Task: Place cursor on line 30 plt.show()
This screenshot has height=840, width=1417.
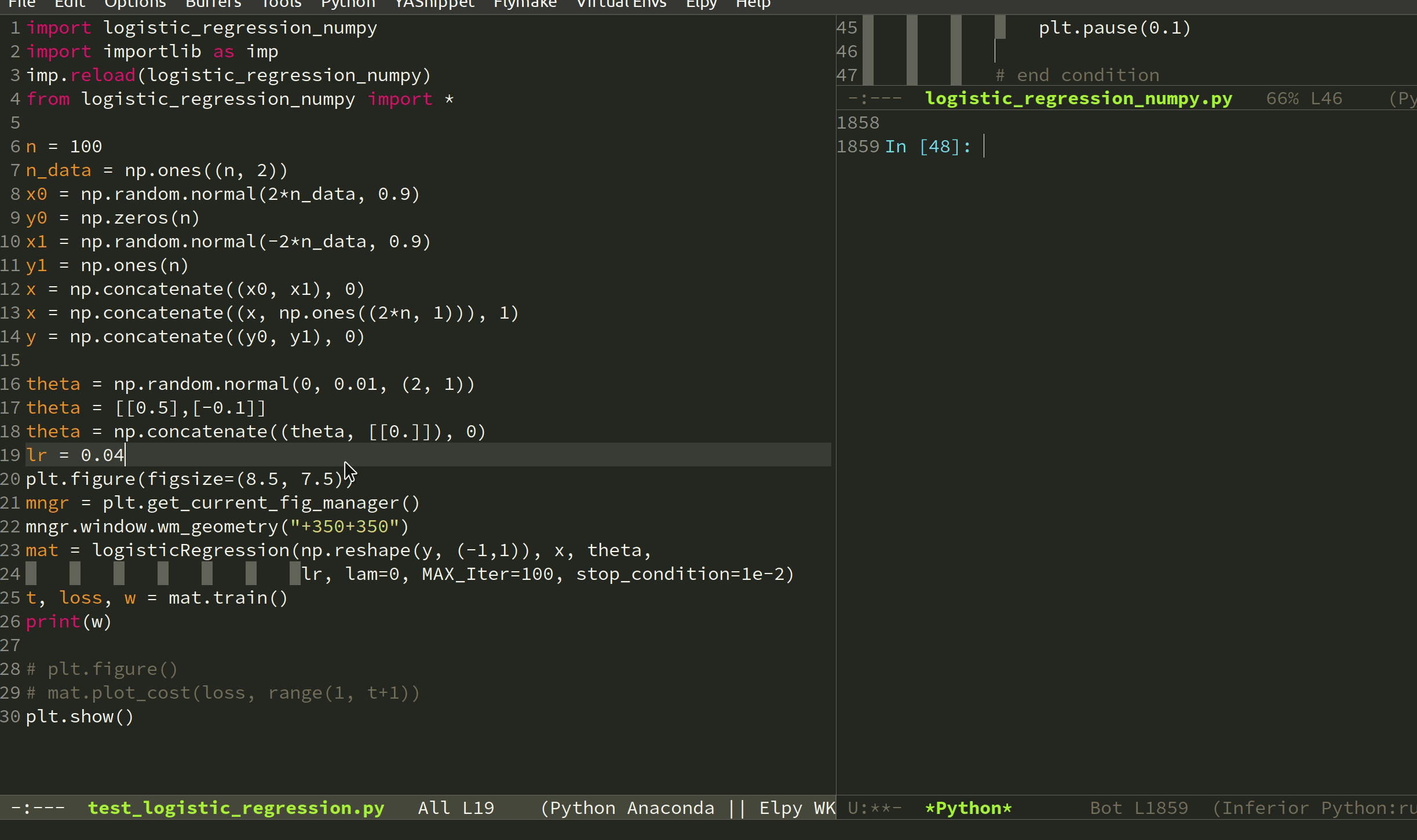Action: click(80, 717)
